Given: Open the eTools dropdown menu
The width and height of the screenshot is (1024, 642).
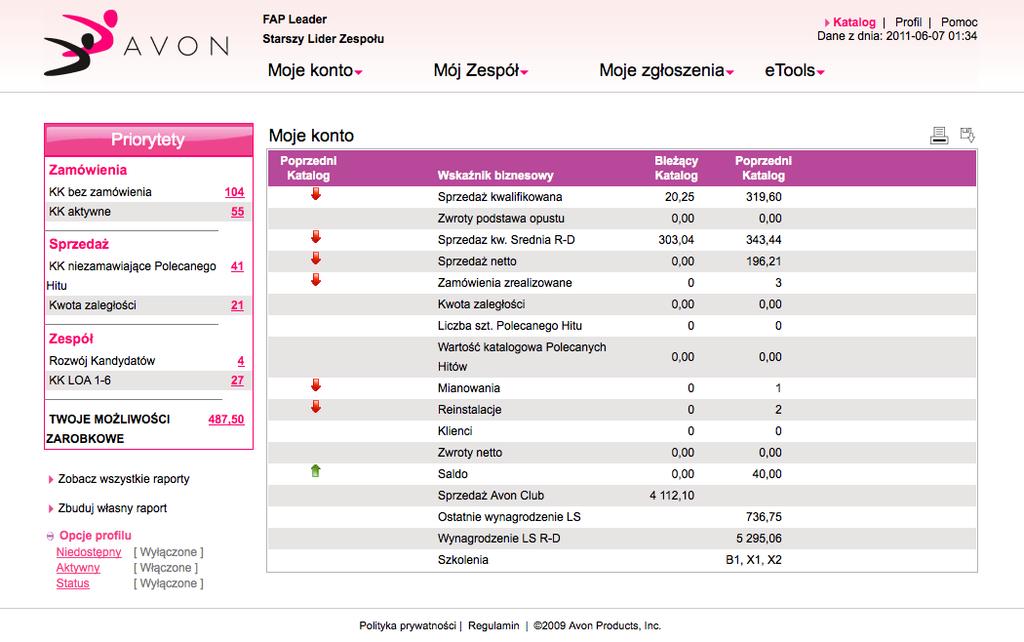Looking at the screenshot, I should (794, 71).
